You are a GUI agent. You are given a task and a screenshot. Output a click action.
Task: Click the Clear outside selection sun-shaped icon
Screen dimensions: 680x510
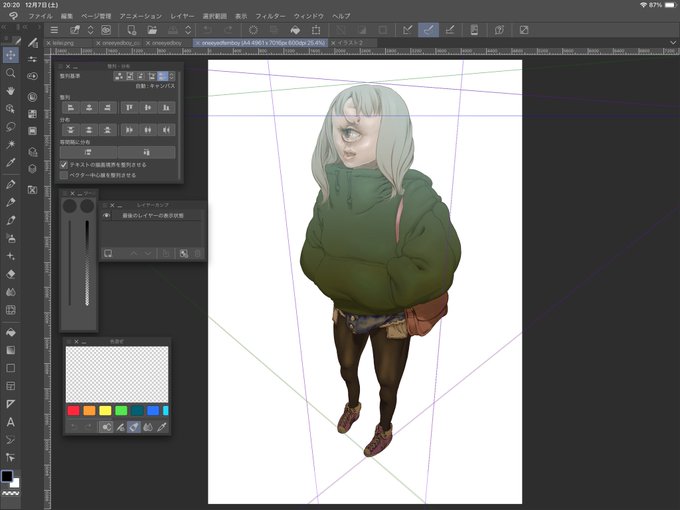coord(253,30)
